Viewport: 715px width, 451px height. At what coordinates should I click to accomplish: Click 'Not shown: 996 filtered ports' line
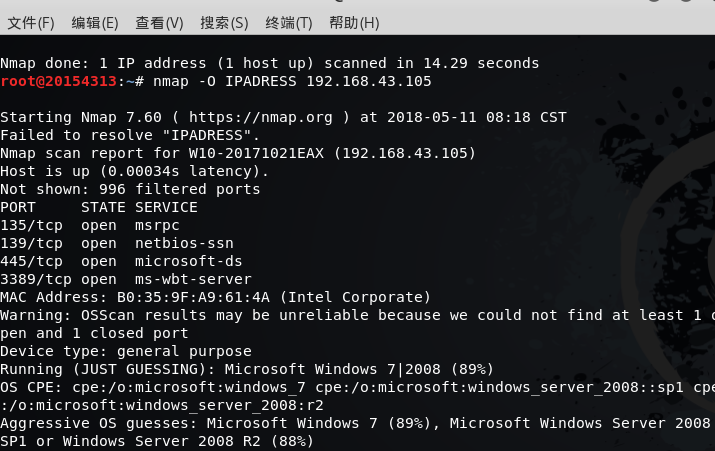[x=130, y=189]
